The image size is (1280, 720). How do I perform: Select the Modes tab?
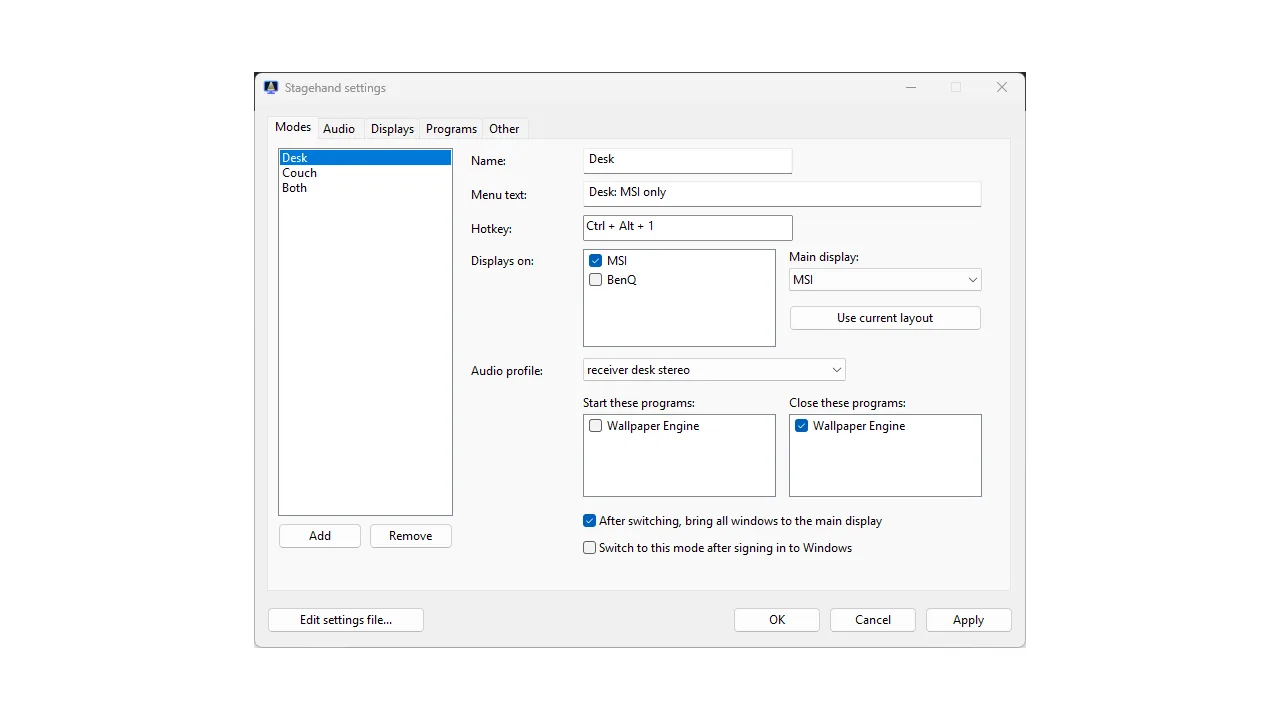[x=293, y=127]
